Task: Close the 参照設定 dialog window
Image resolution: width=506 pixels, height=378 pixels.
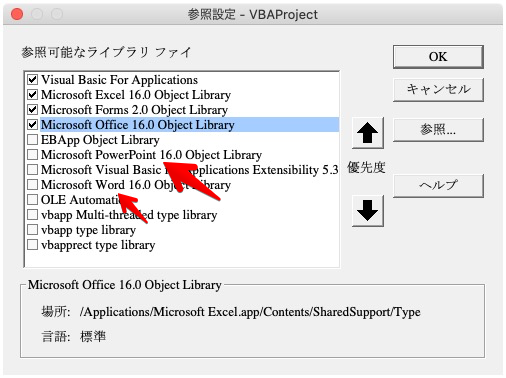Action: [17, 14]
